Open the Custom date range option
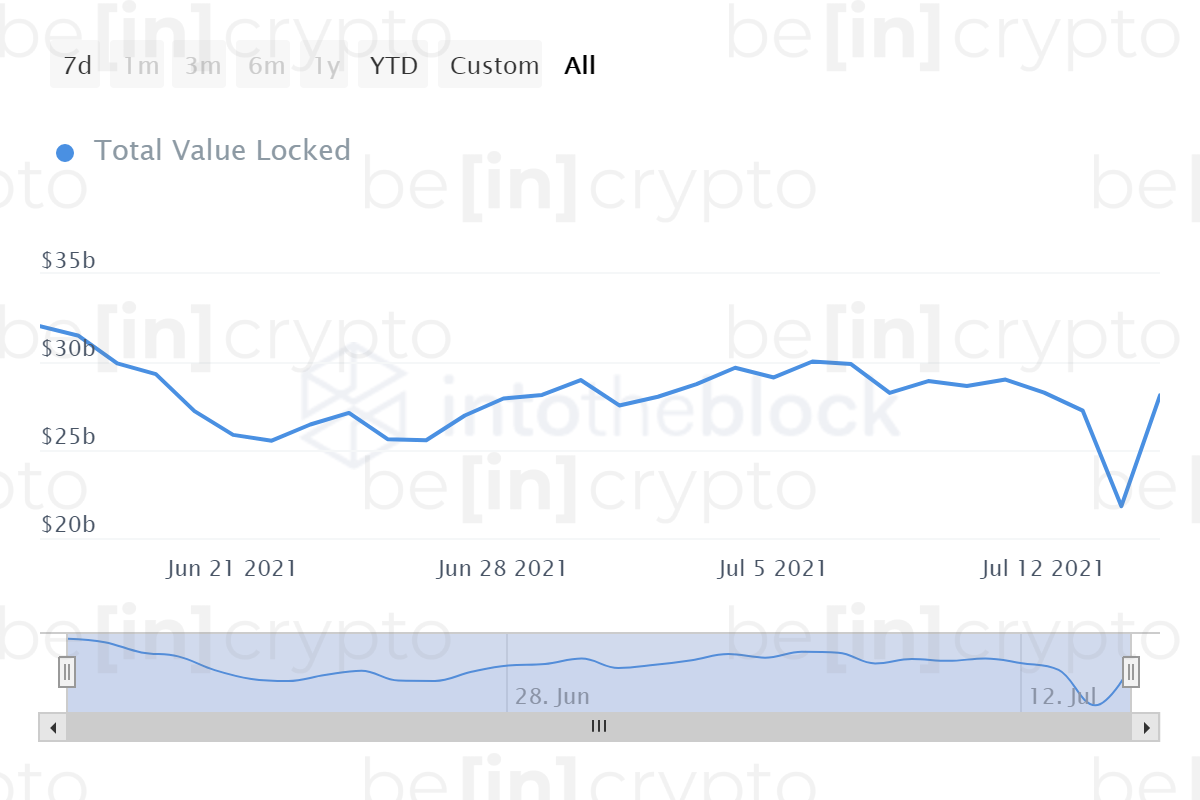The width and height of the screenshot is (1200, 800). (494, 66)
